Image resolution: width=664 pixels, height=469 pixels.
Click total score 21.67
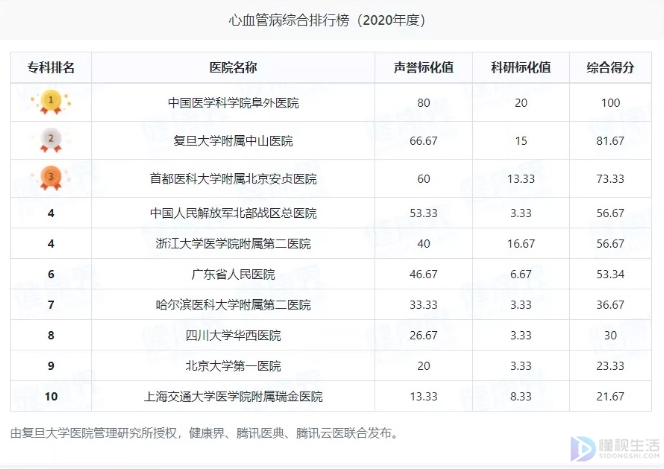[x=610, y=397]
